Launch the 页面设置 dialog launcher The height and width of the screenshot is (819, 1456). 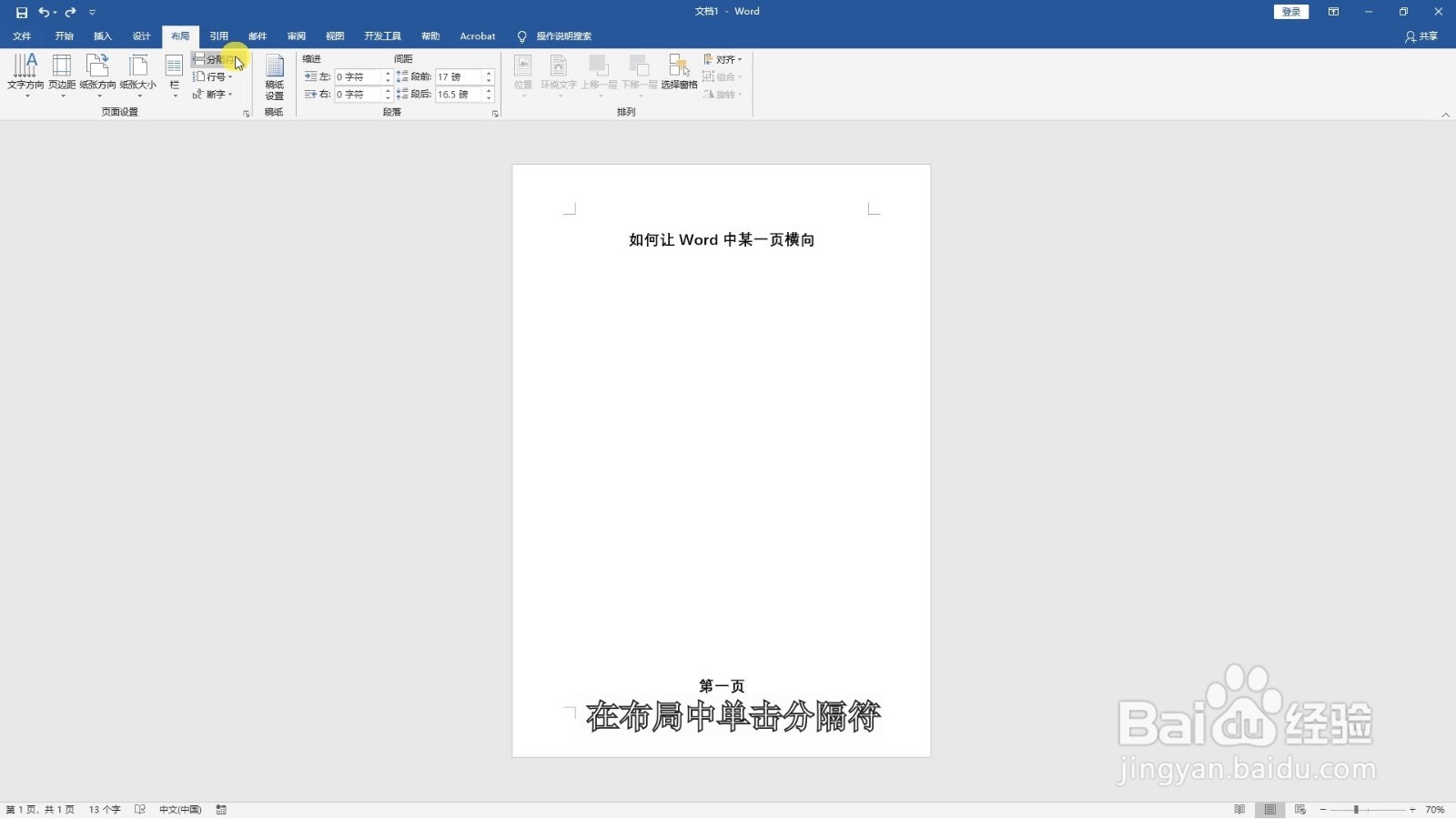click(x=247, y=114)
